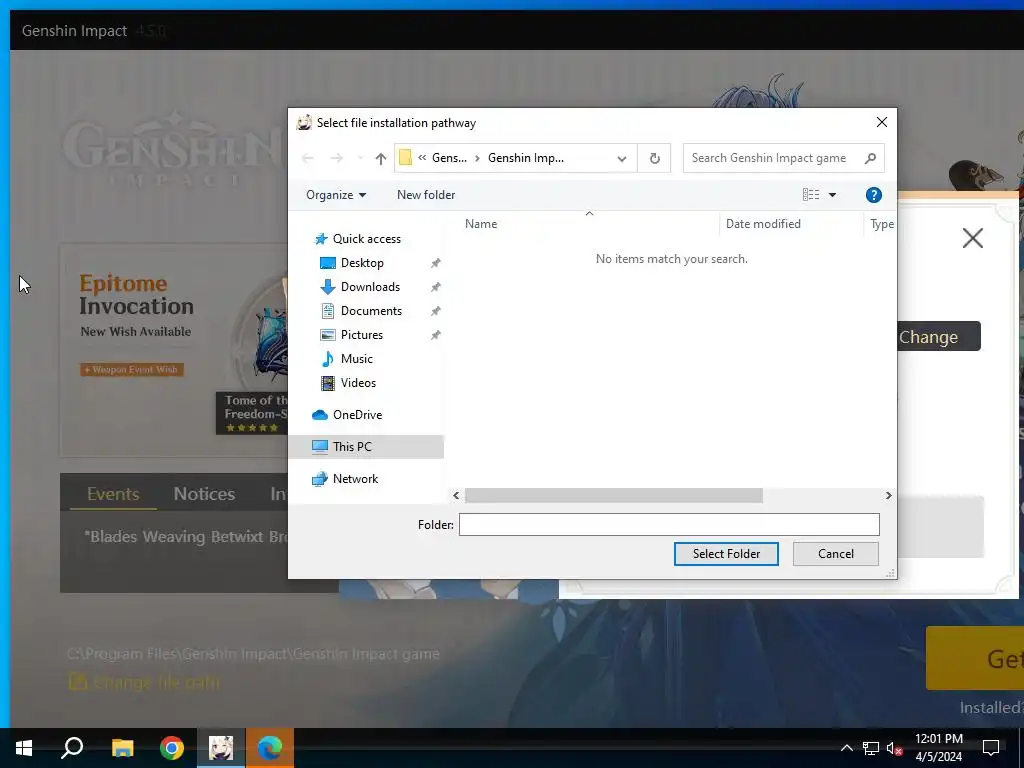This screenshot has height=768, width=1024.
Task: Click the taskbar clock showing 12:01 PM
Action: pyautogui.click(x=938, y=748)
